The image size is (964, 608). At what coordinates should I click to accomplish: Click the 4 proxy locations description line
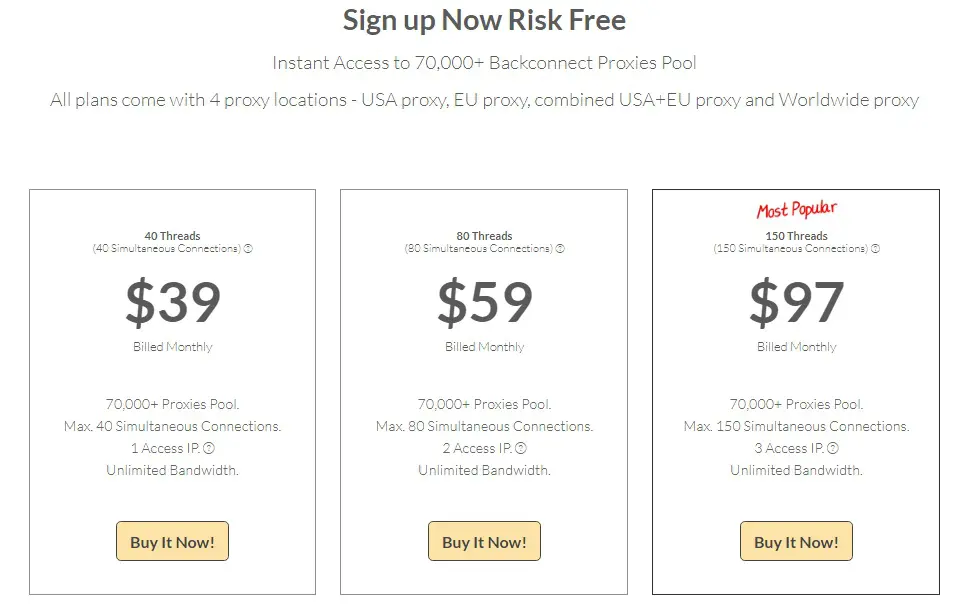(x=484, y=100)
